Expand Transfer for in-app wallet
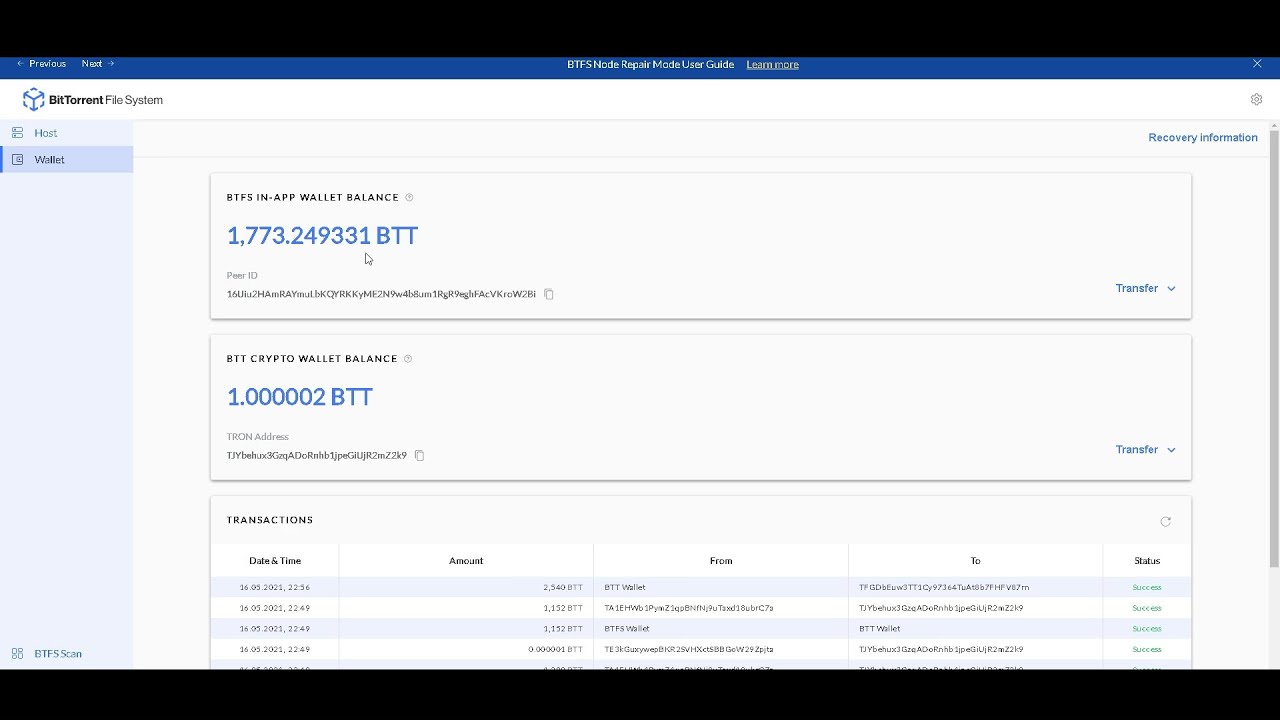The image size is (1280, 720). (x=1145, y=288)
